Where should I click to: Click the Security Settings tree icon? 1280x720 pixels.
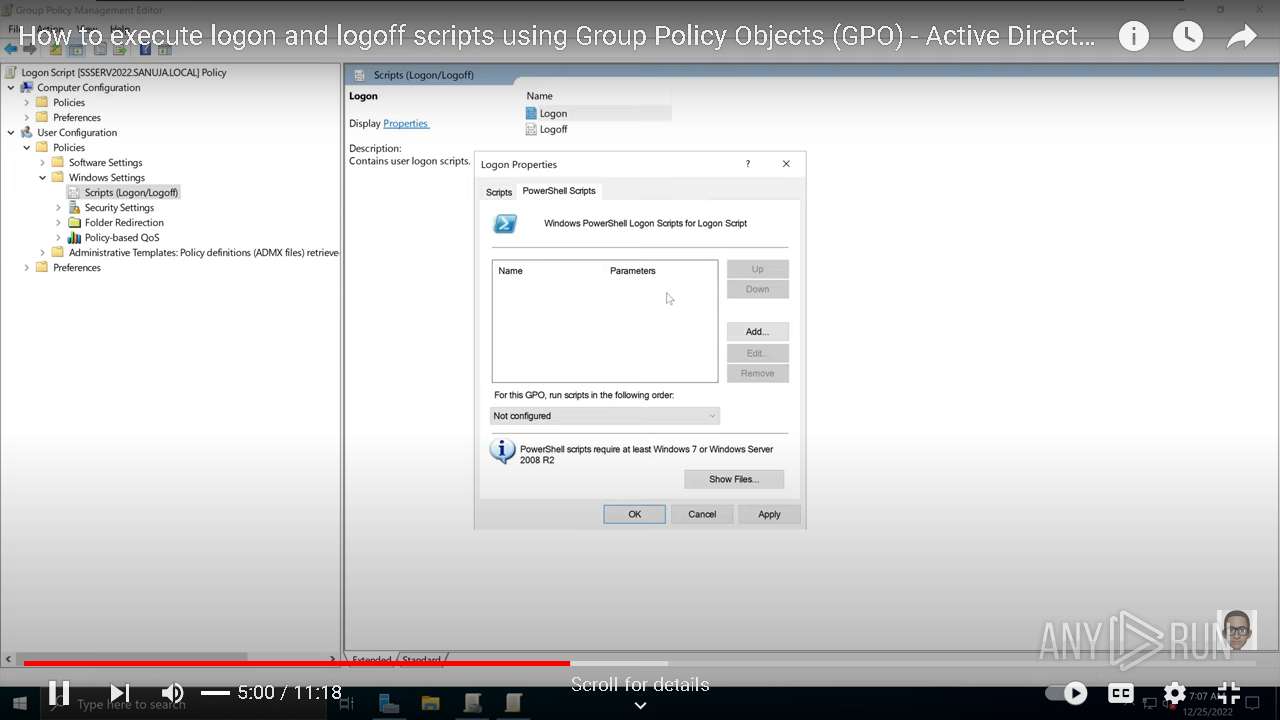[x=75, y=207]
